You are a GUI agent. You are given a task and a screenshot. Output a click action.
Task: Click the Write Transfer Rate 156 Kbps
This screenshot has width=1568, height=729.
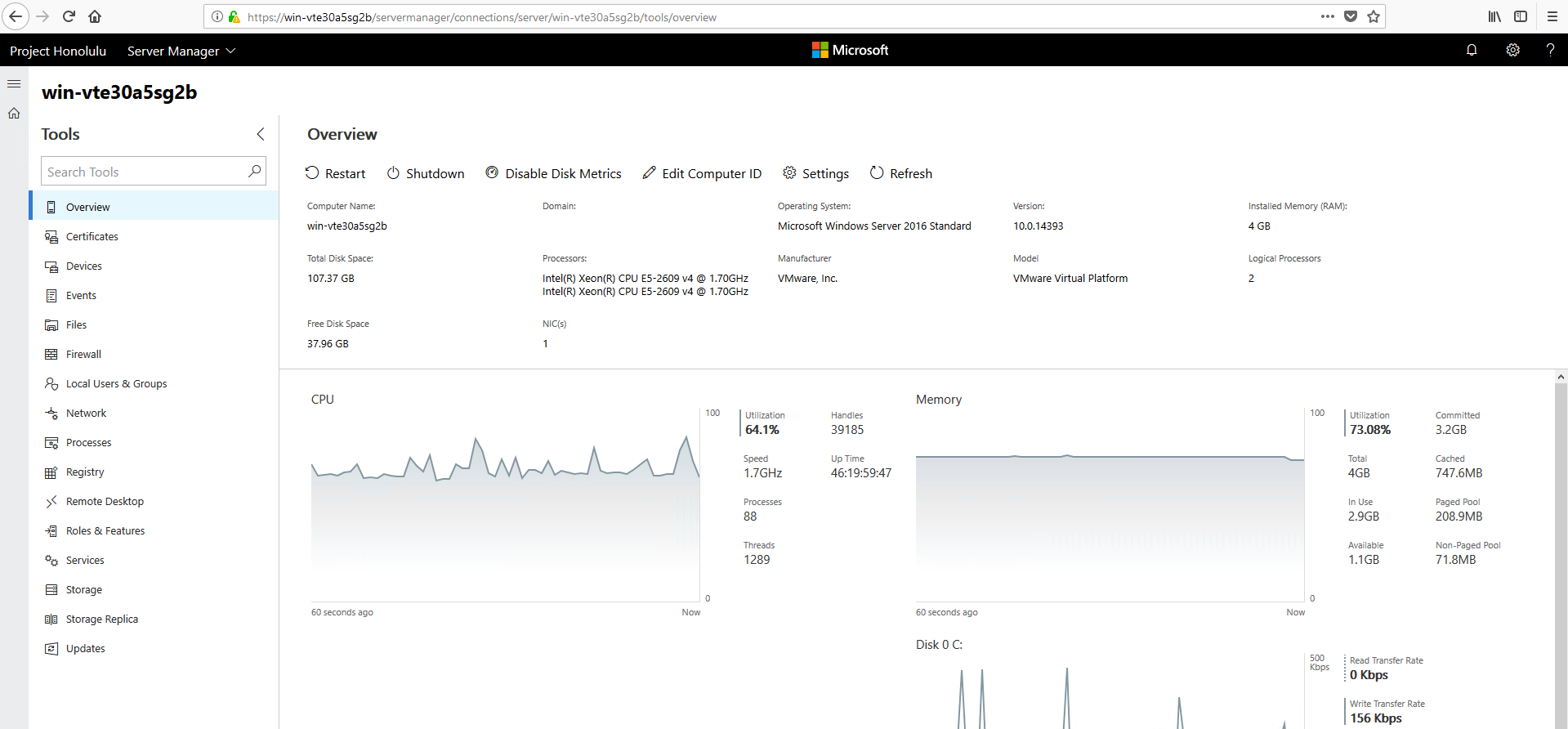1376,718
